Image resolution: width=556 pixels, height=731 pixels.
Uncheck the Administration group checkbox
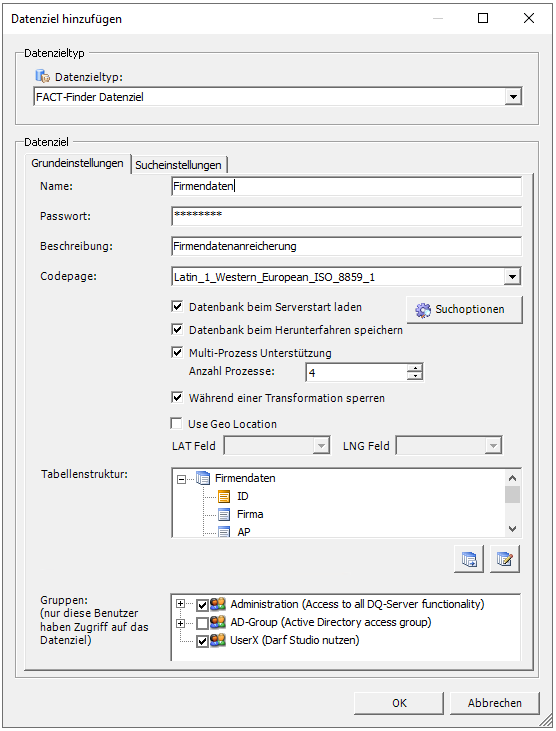pos(202,605)
